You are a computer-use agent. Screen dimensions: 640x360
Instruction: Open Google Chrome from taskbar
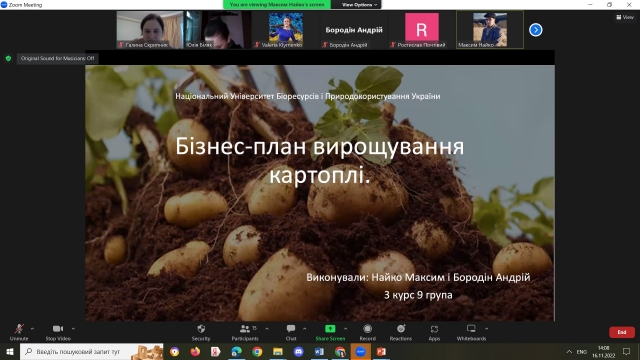tap(257, 351)
